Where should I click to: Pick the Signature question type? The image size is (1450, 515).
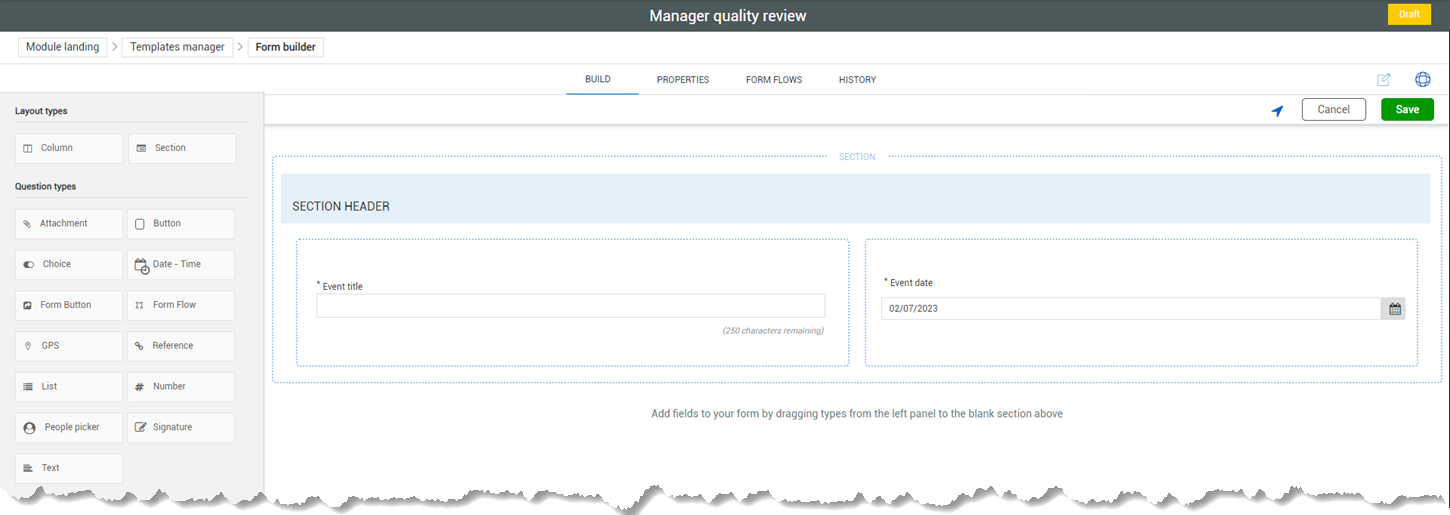181,427
